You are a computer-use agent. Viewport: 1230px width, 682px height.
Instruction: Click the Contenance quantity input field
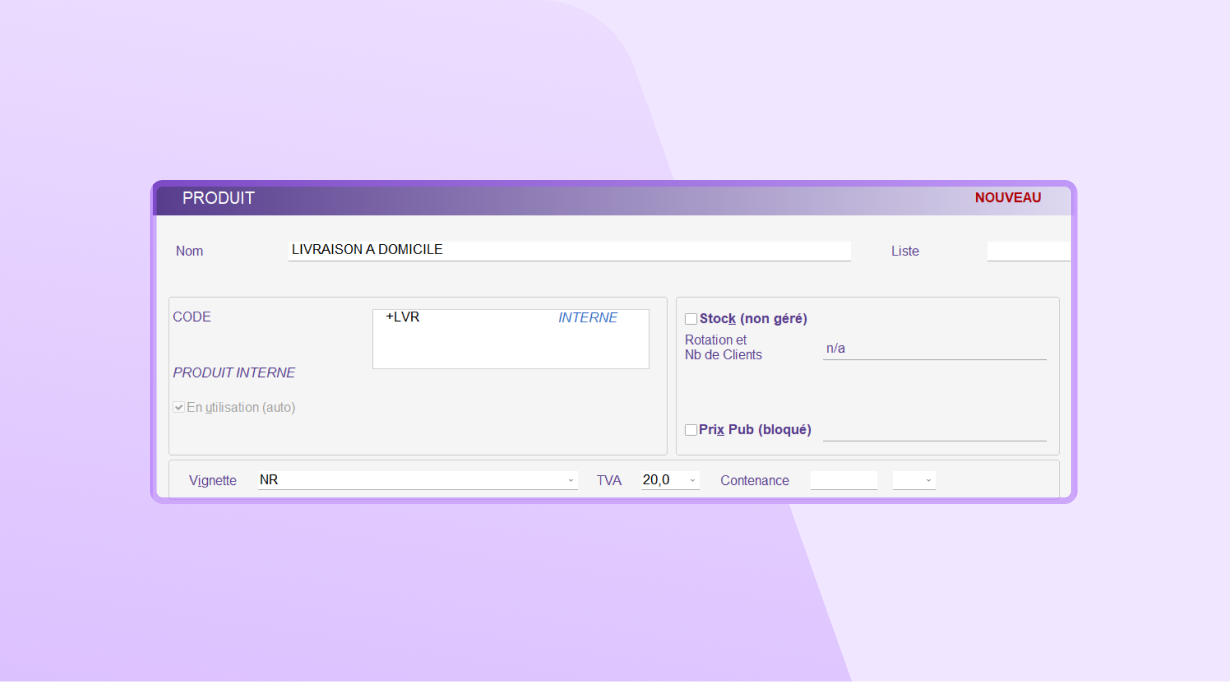pos(843,481)
